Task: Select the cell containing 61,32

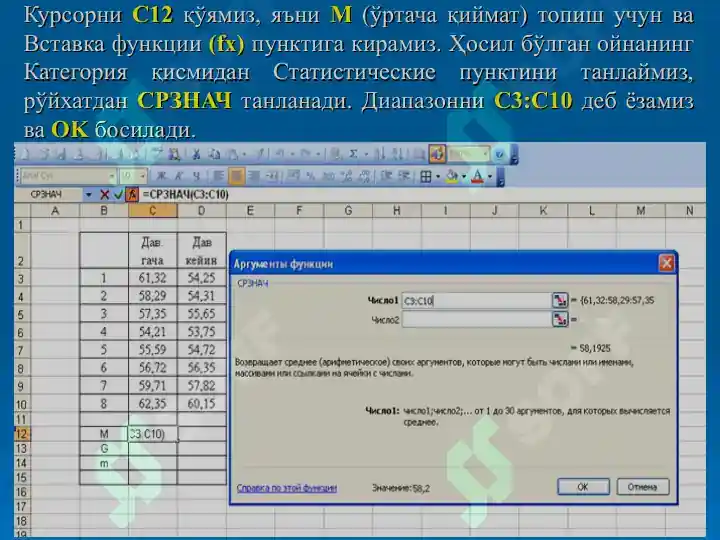Action: click(x=152, y=278)
